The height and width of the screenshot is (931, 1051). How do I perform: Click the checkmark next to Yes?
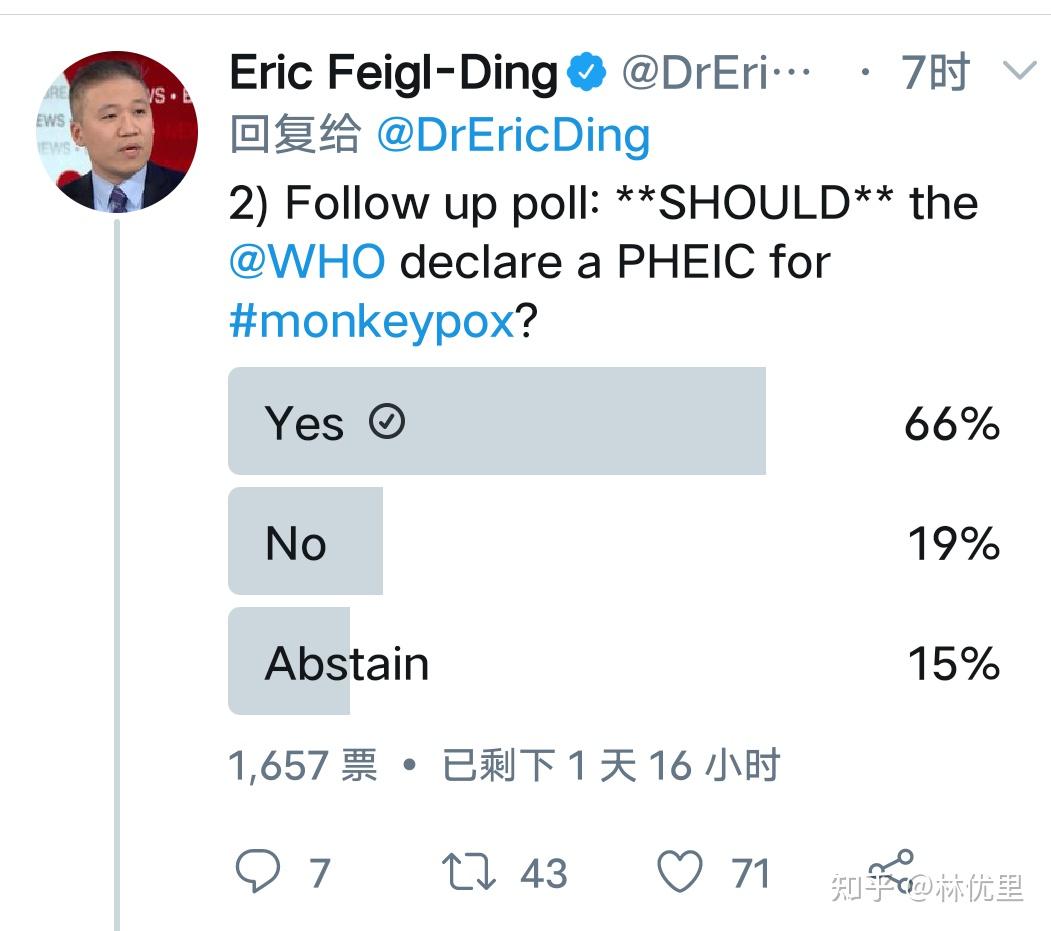[387, 422]
